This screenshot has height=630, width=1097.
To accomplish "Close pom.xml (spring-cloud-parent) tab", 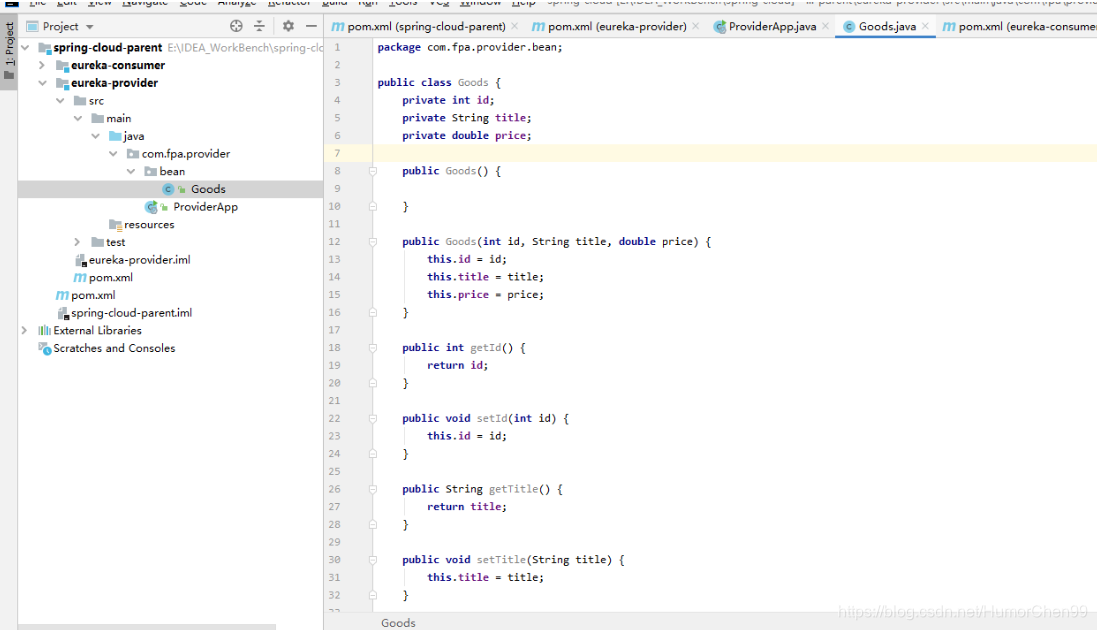I will [515, 26].
